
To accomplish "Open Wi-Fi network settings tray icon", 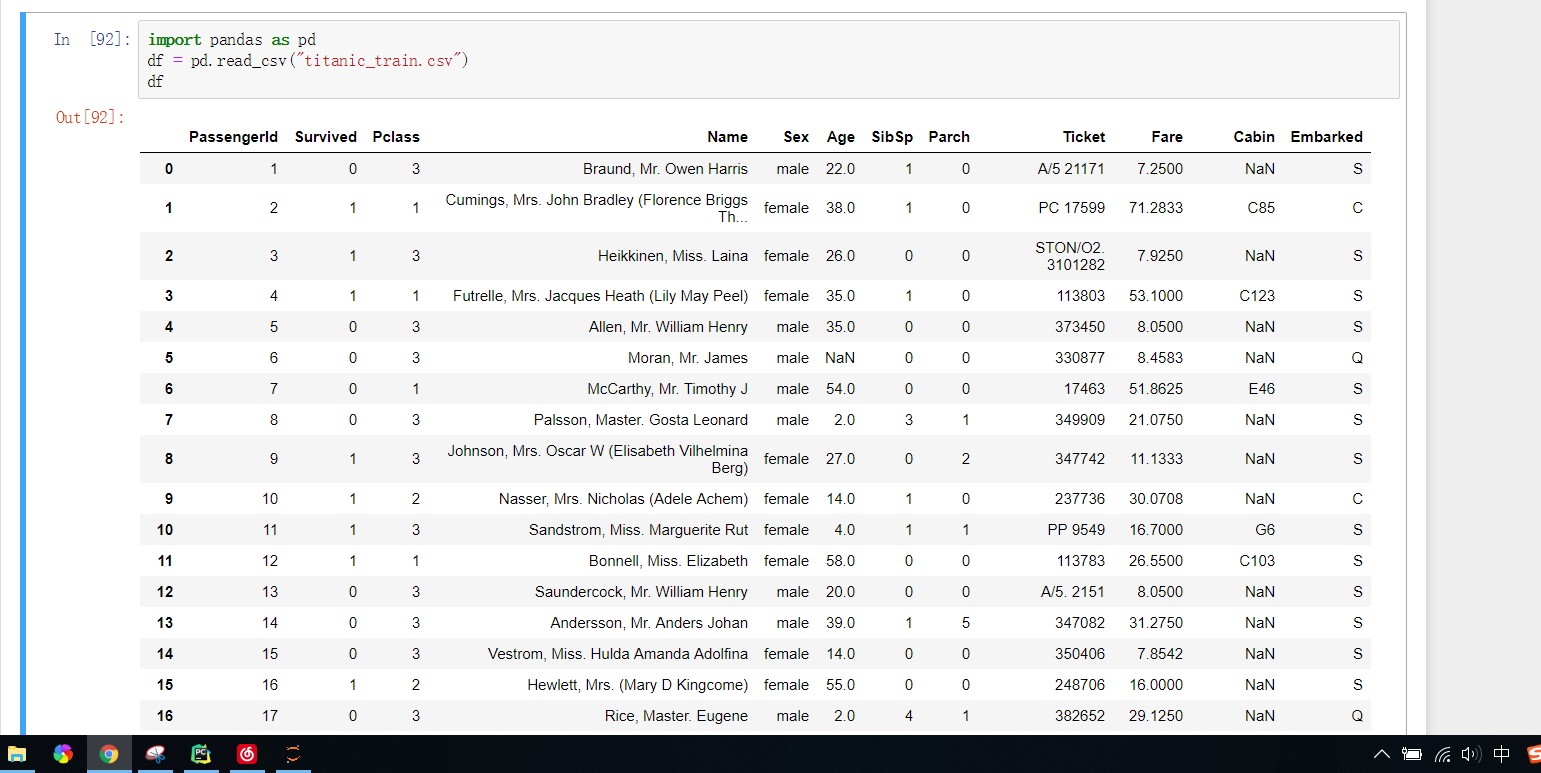I will [x=1442, y=754].
